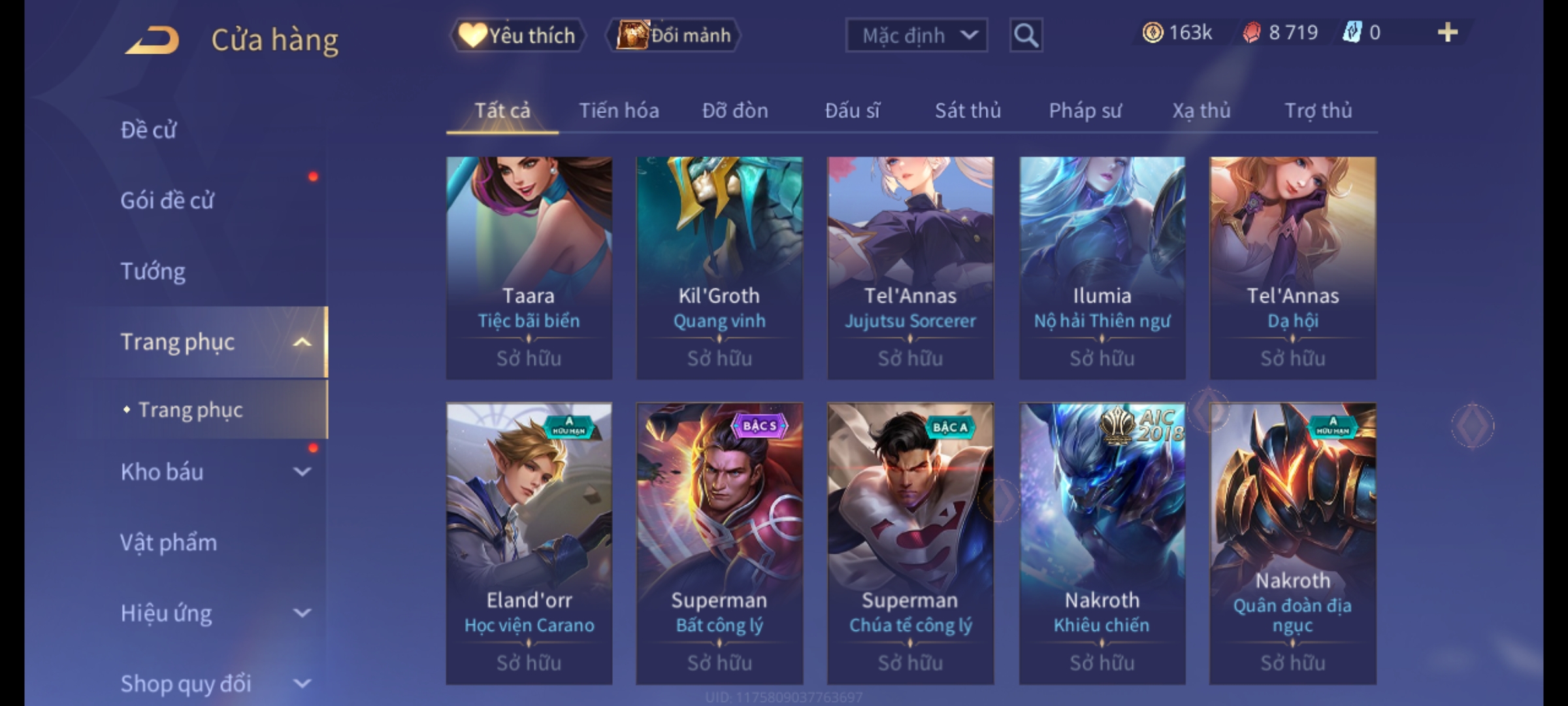Screen dimensions: 1568x706
Task: Tap the blue voucher currency icon
Action: tap(1352, 33)
